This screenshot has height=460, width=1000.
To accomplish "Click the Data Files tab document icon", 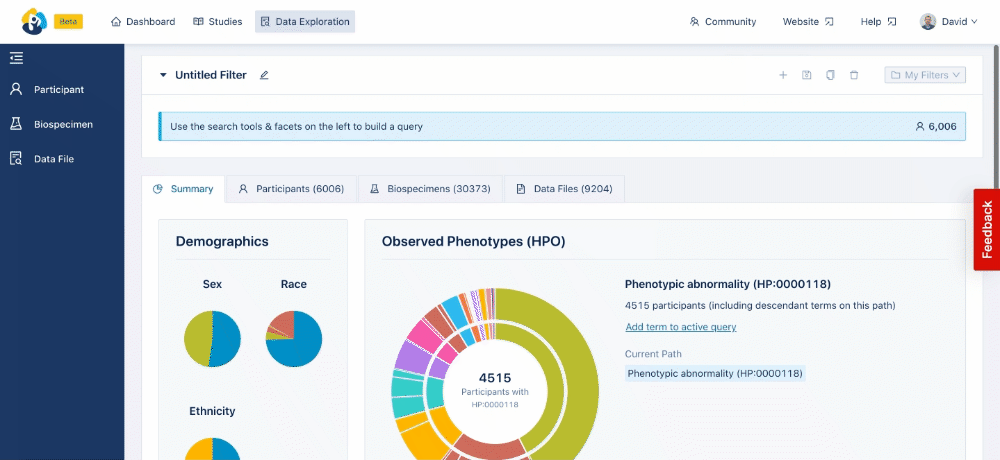I will [x=520, y=189].
